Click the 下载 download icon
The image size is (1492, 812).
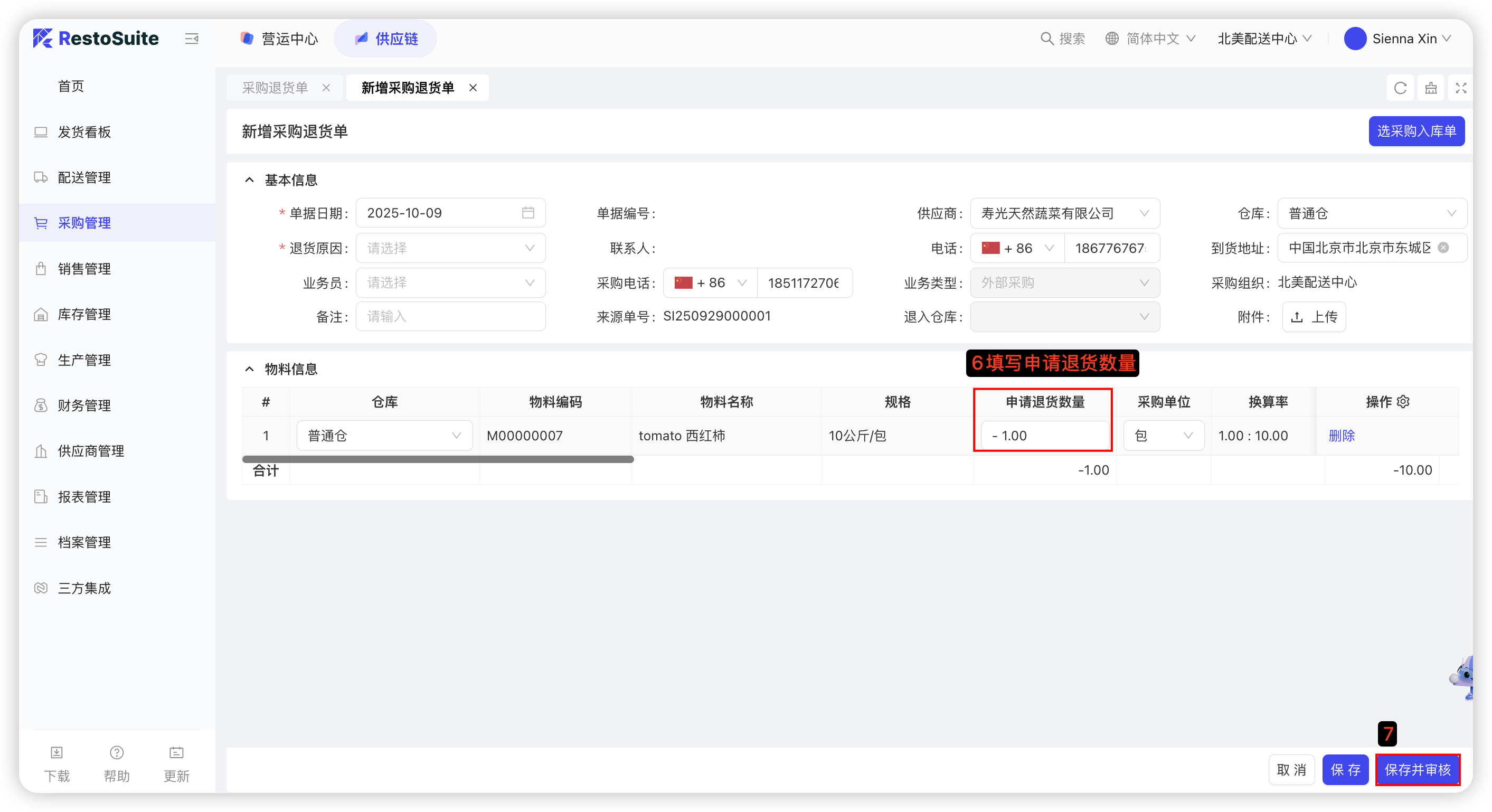tap(57, 752)
